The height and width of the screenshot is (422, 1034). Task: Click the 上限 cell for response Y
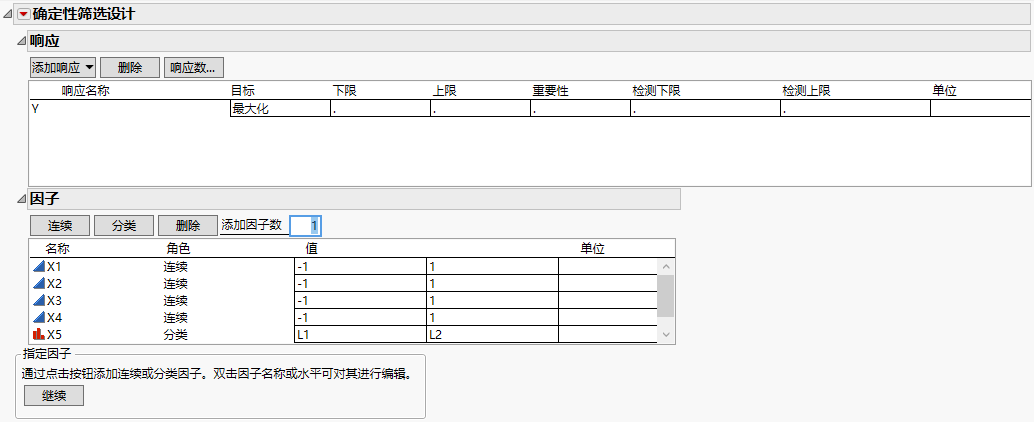point(481,109)
